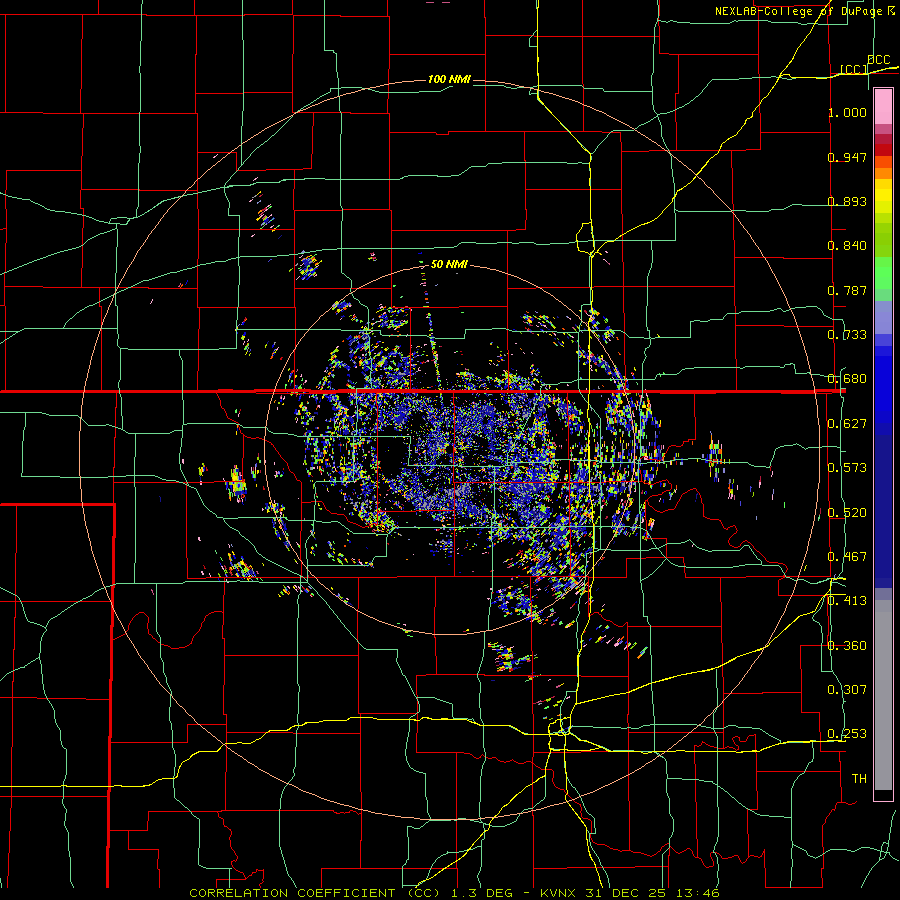The height and width of the screenshot is (900, 900).
Task: Click the 0.520 scale label
Action: [847, 513]
